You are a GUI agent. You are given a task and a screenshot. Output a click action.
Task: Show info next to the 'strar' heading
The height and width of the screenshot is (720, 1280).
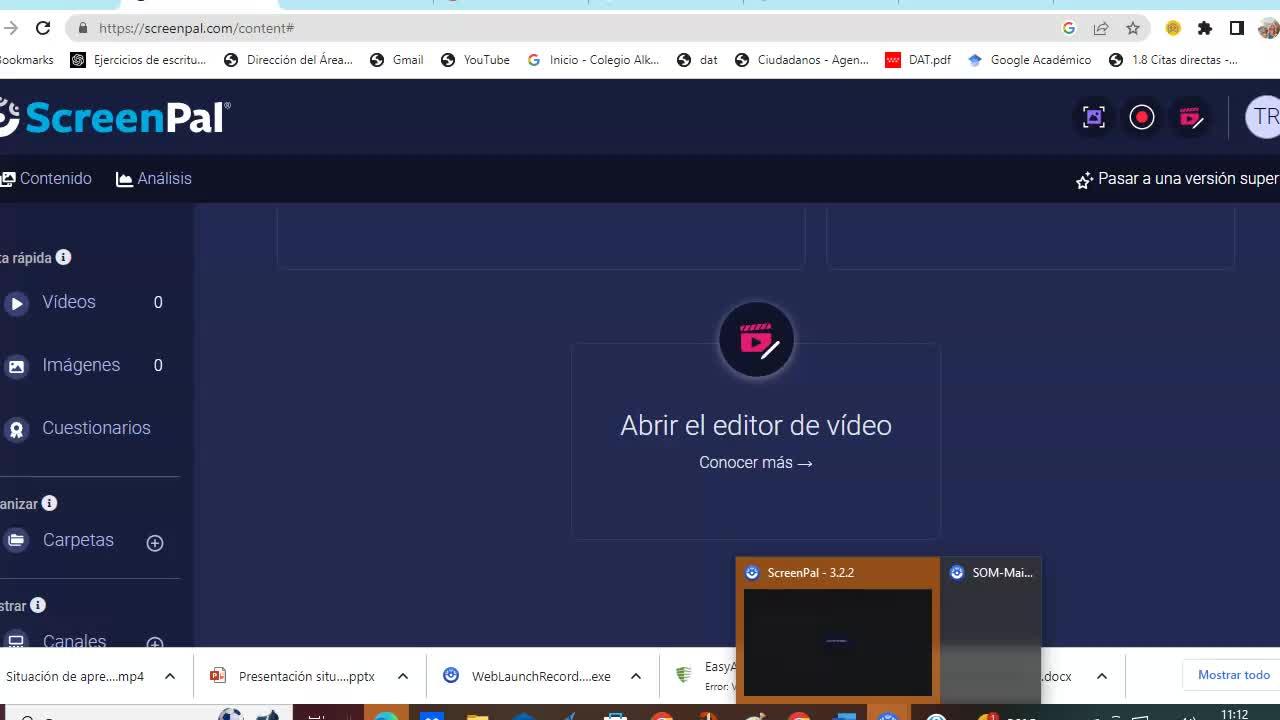pyautogui.click(x=38, y=605)
